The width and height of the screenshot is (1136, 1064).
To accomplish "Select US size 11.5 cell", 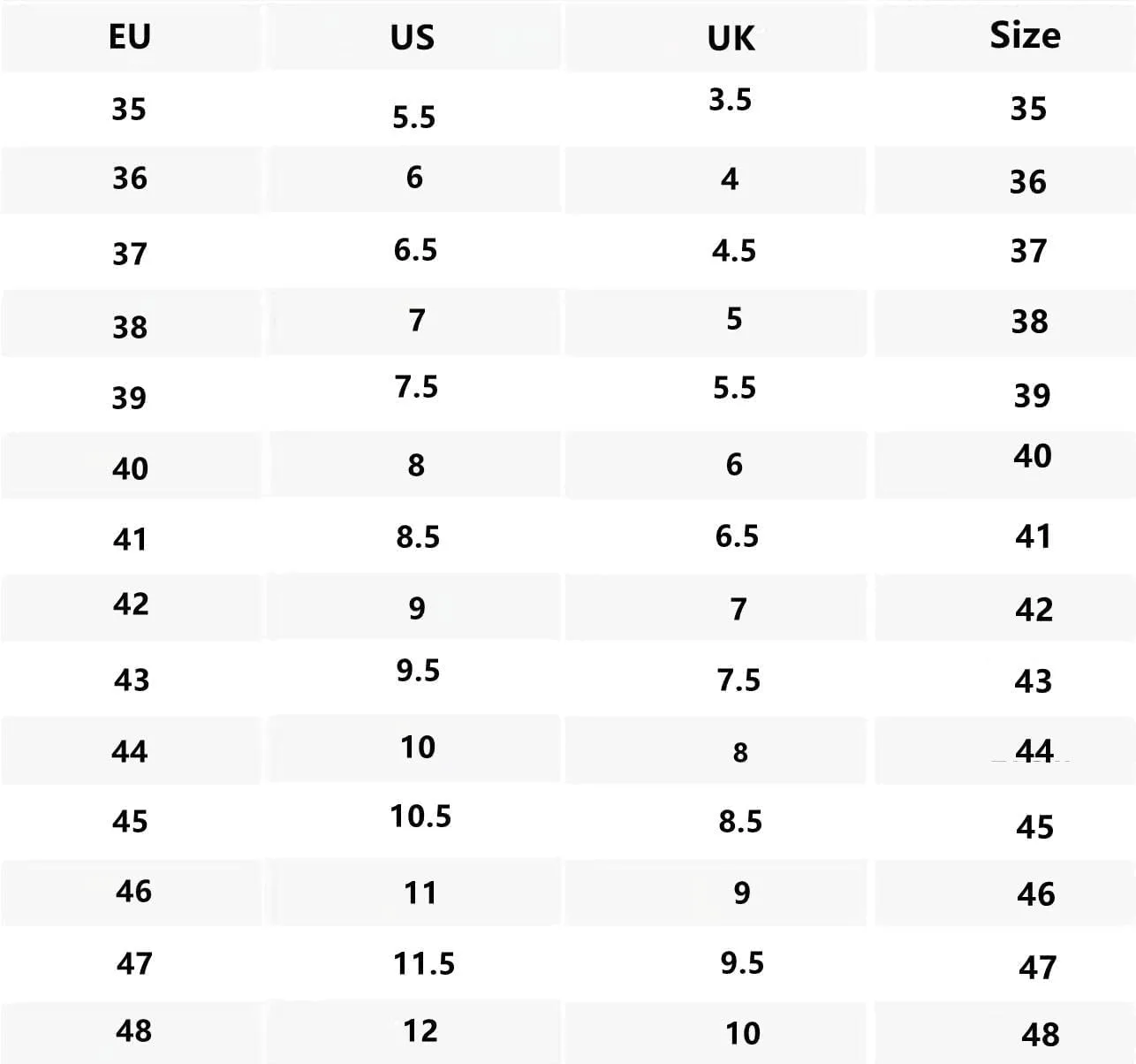I will 424,962.
